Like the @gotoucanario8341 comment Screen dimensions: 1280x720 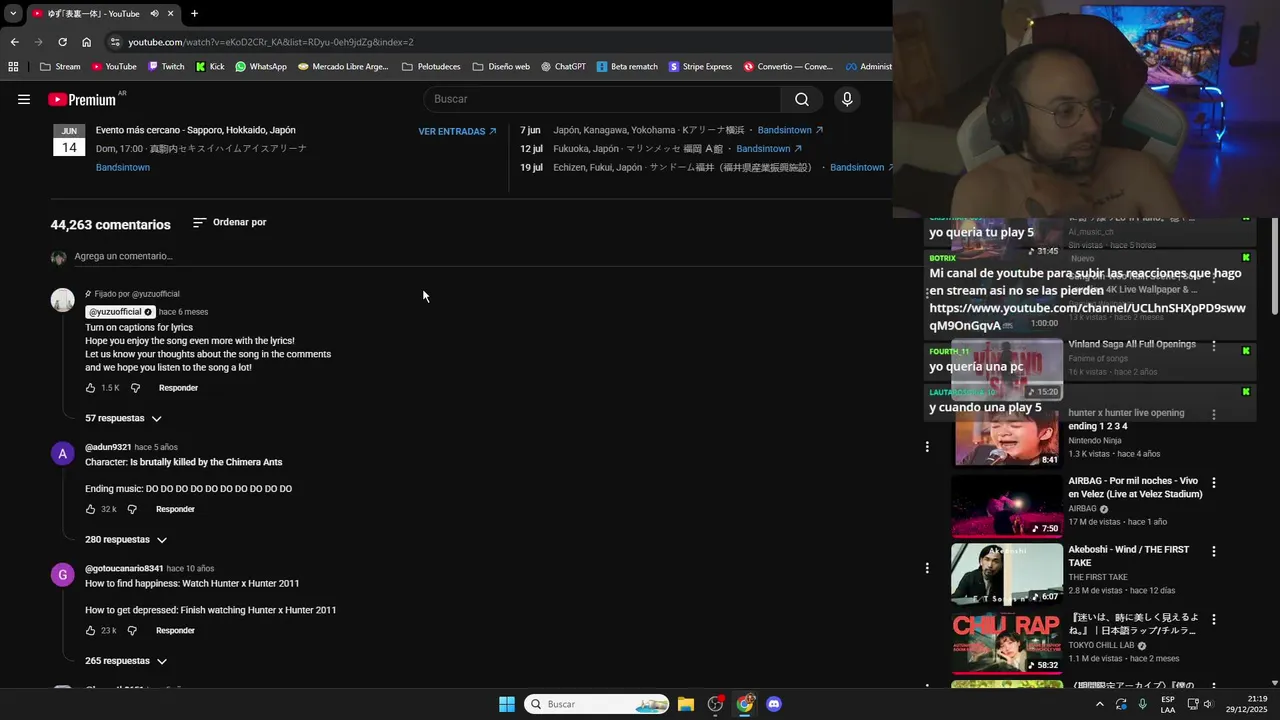pos(90,630)
